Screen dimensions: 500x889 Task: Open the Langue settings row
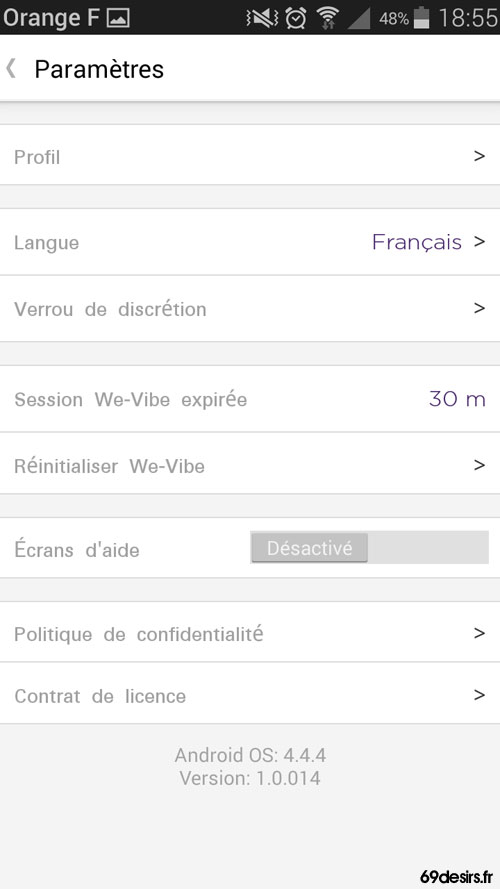click(250, 242)
